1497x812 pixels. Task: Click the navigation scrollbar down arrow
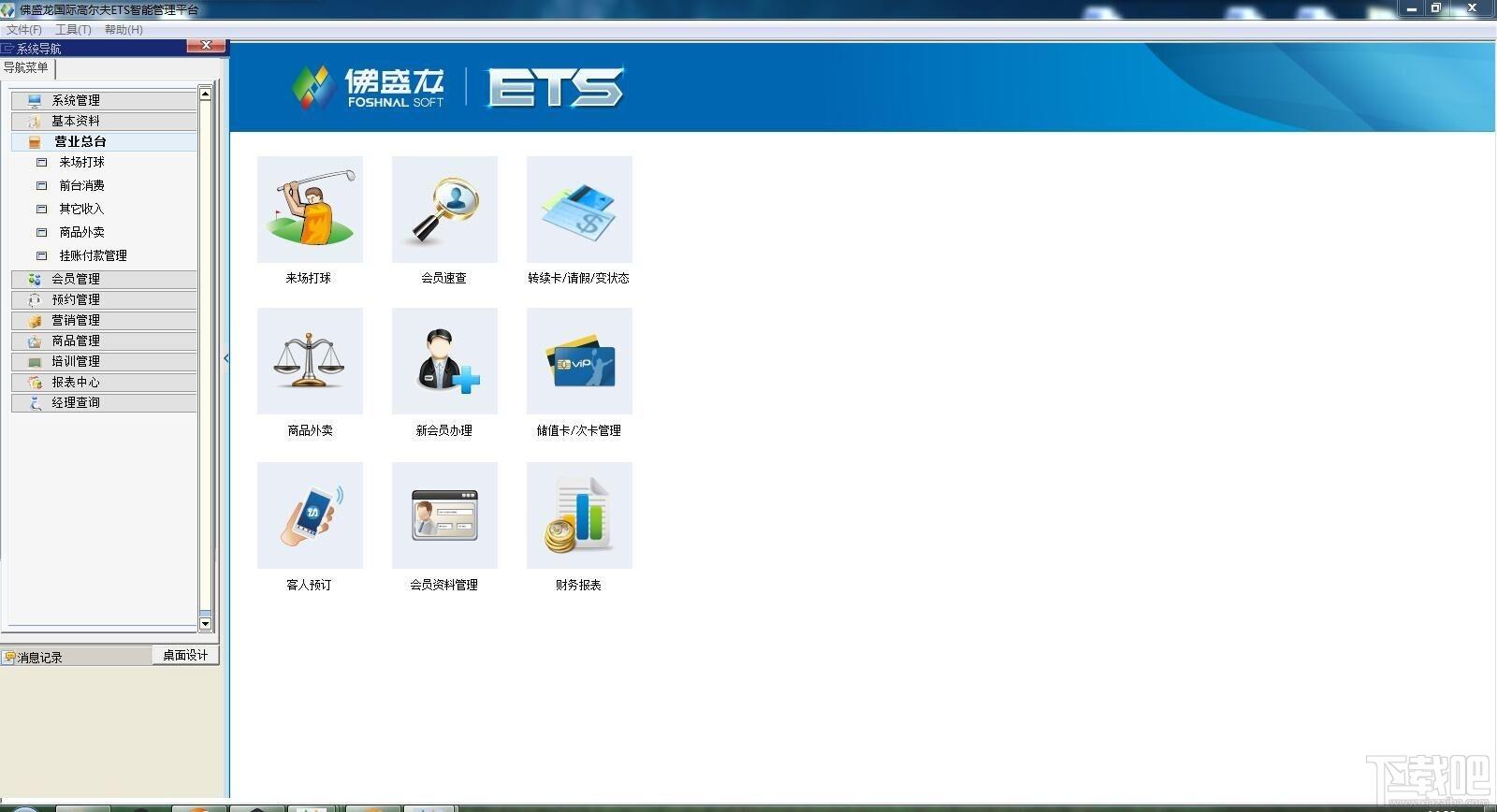[205, 624]
